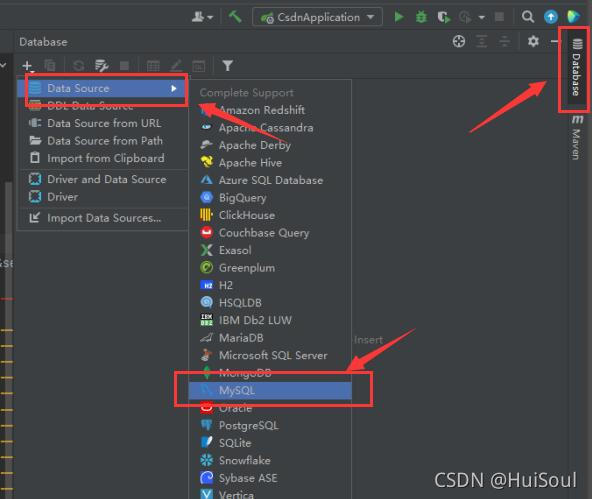The width and height of the screenshot is (592, 499).
Task: Open Database panel gear settings
Action: pos(533,41)
